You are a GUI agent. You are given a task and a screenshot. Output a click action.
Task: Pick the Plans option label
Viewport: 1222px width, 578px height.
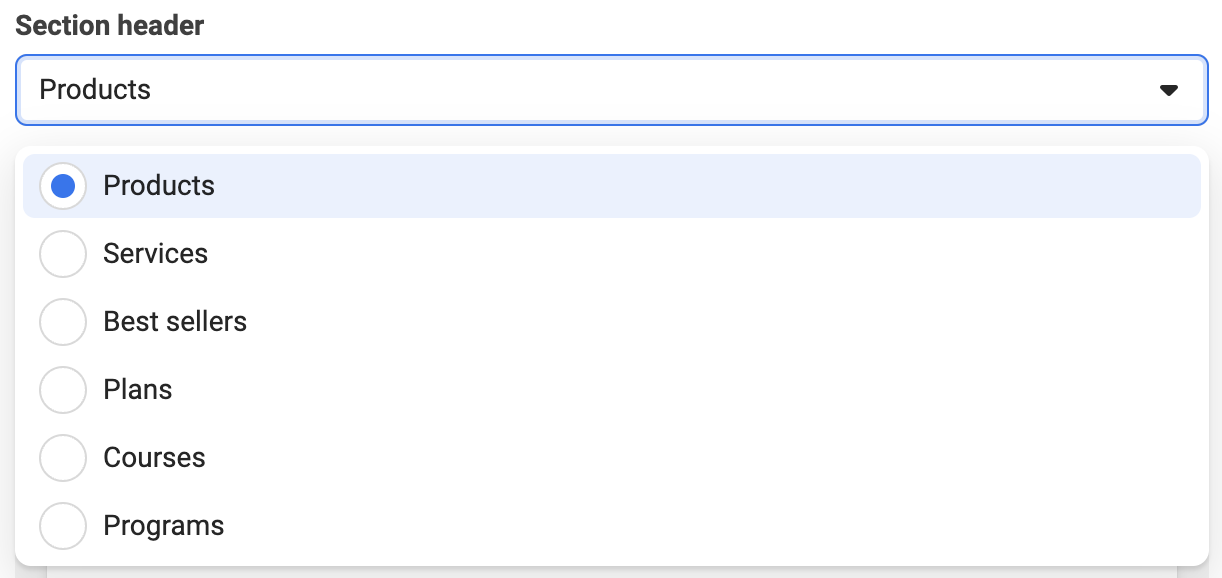[x=138, y=390]
